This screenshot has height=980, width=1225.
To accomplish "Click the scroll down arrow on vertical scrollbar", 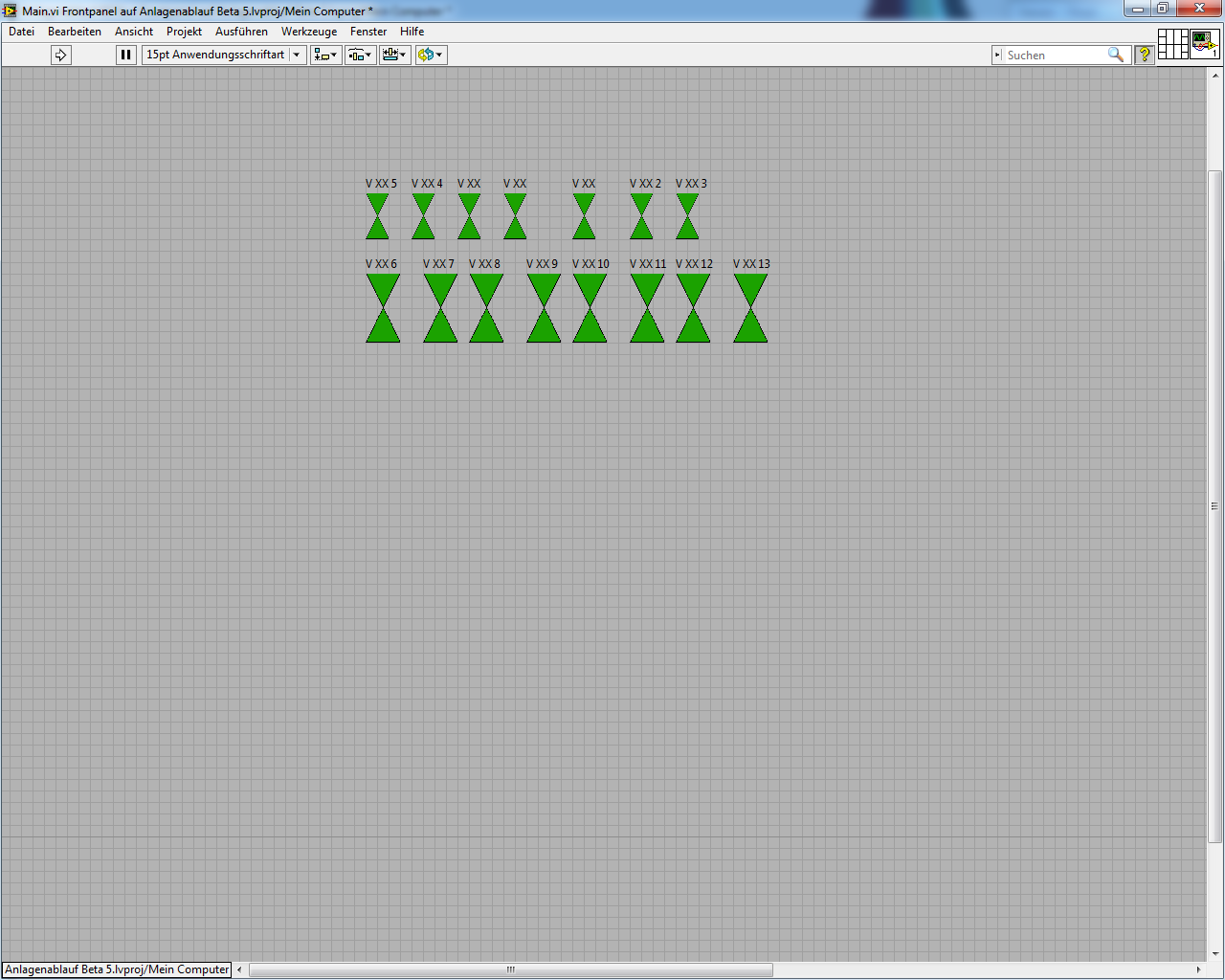I will [x=1215, y=953].
